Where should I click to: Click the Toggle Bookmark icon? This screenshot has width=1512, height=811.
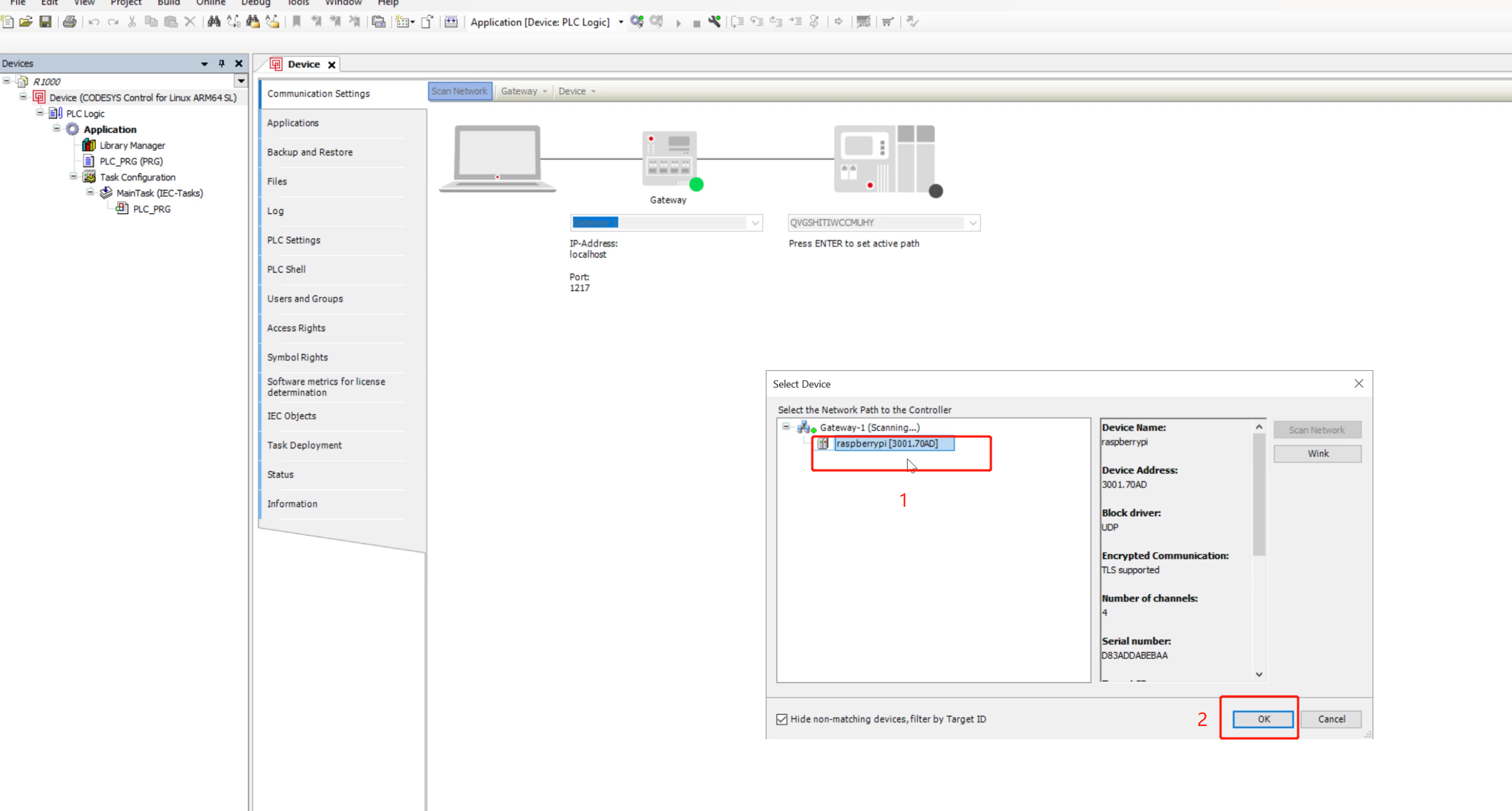point(297,22)
